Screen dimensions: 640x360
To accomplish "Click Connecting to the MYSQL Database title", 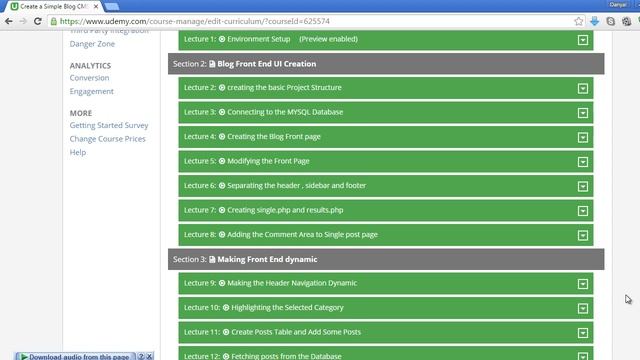I will click(x=285, y=112).
